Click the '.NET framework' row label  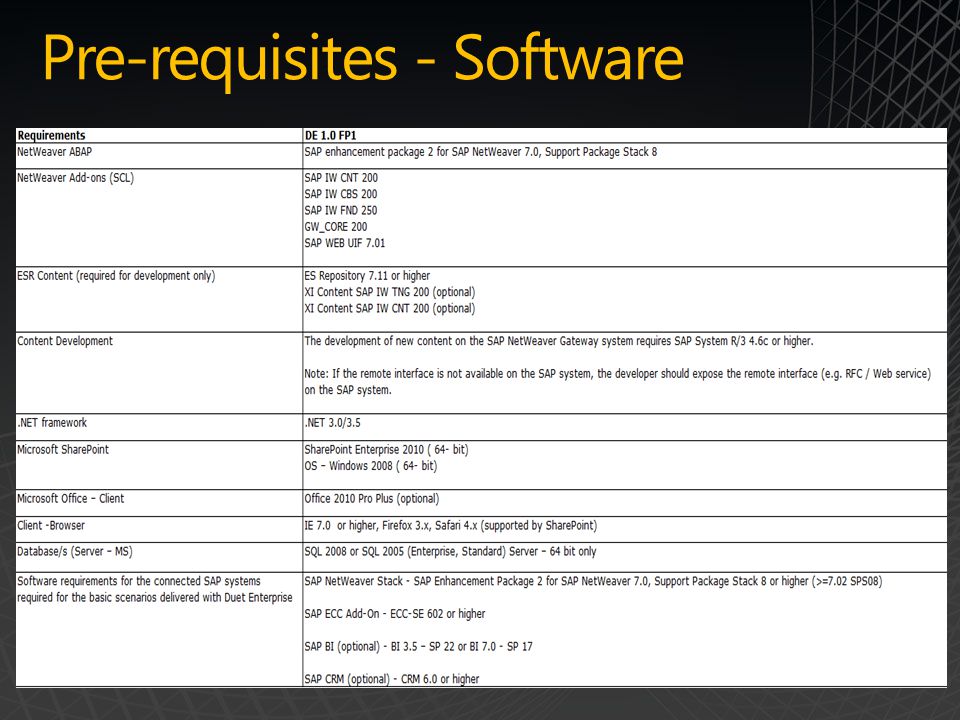click(x=52, y=423)
